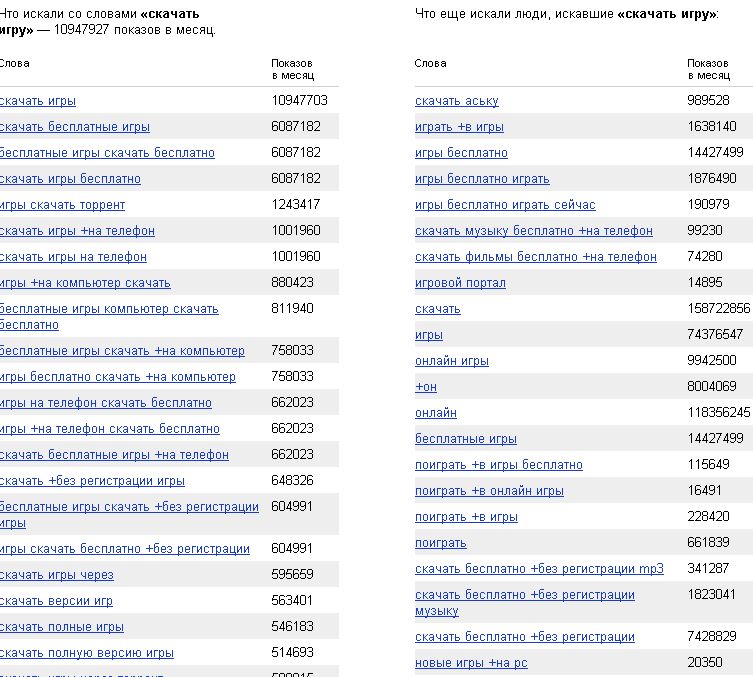
Task: Click the count 514693
Action: click(x=292, y=652)
